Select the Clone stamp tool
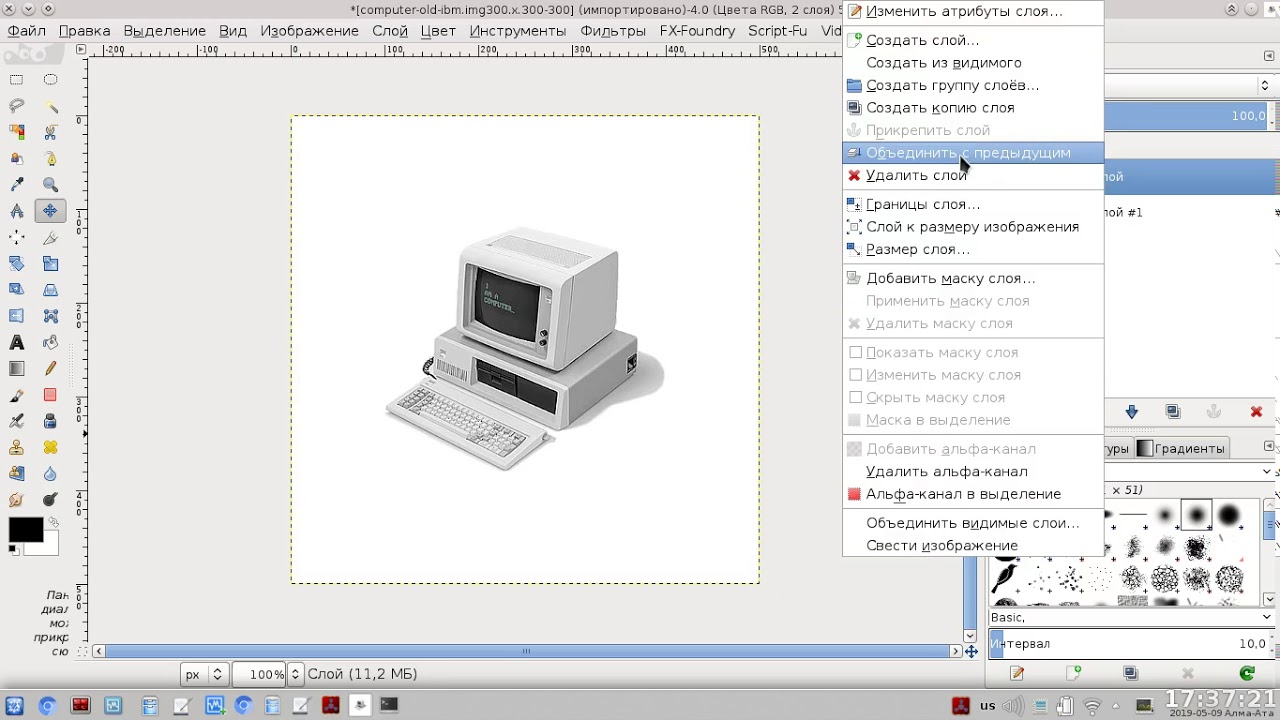This screenshot has width=1280, height=720. pos(17,447)
